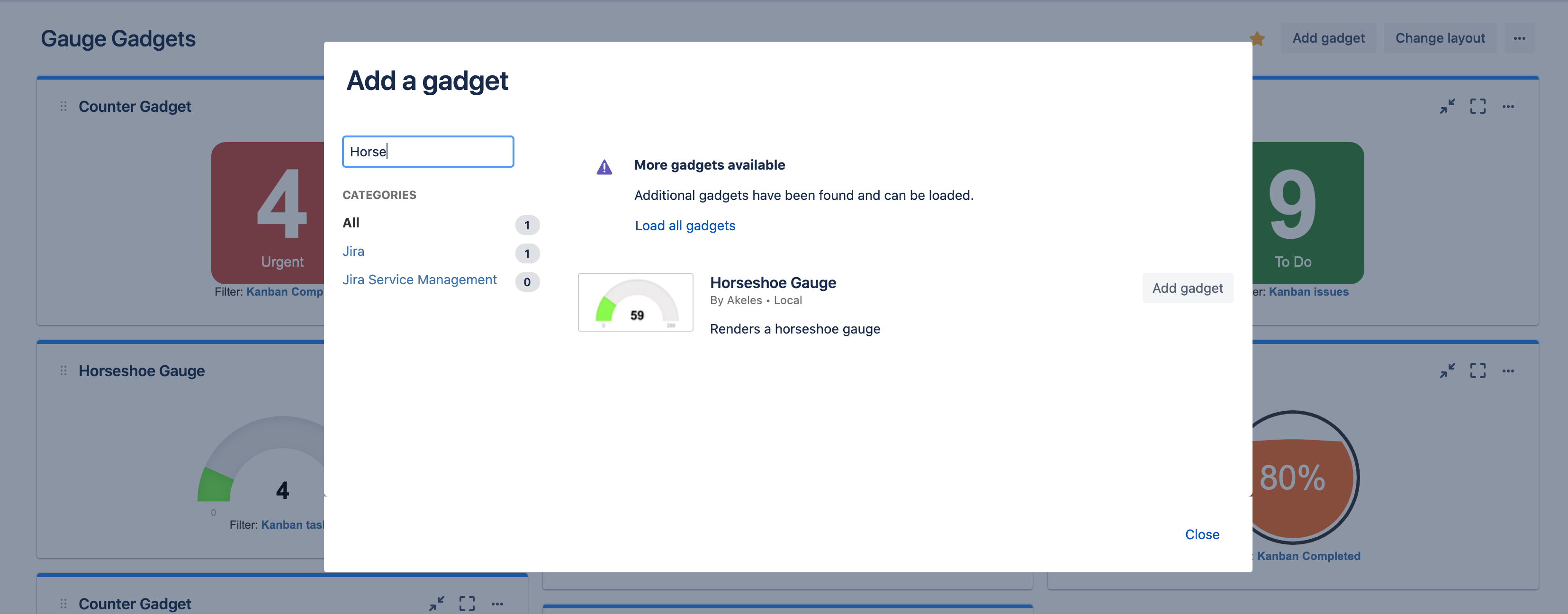Open the bottom Counter Gadget's ellipsis menu
This screenshot has width=1568, height=614.
pos(497,604)
